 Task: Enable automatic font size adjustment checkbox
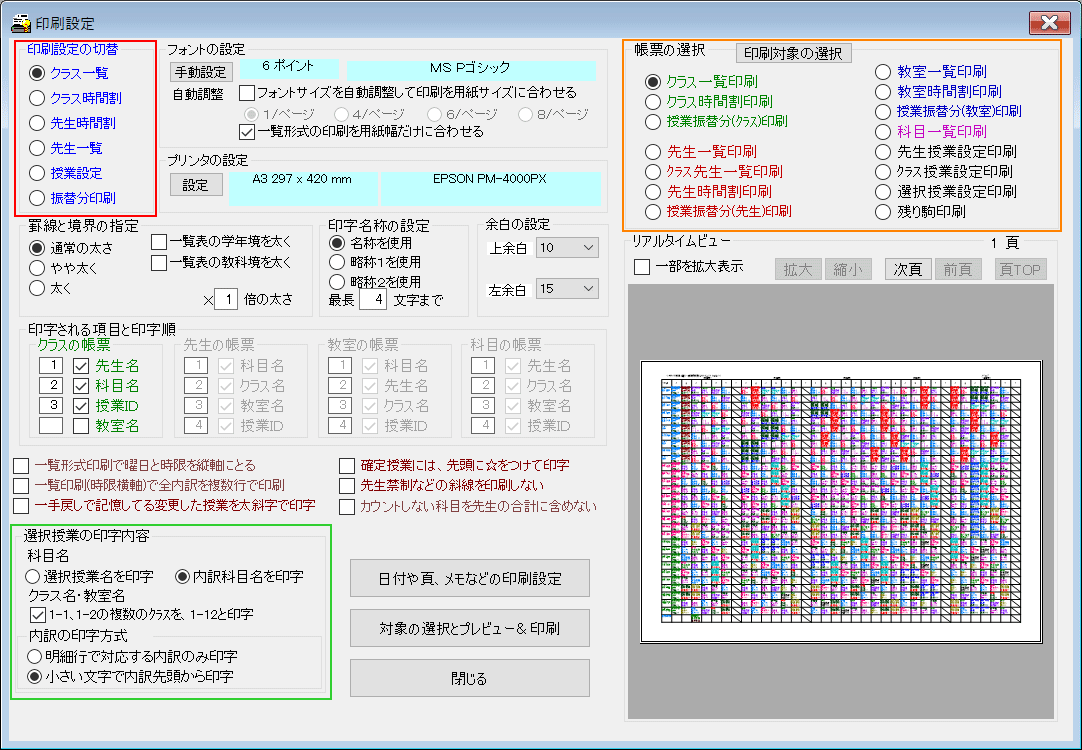[246, 92]
